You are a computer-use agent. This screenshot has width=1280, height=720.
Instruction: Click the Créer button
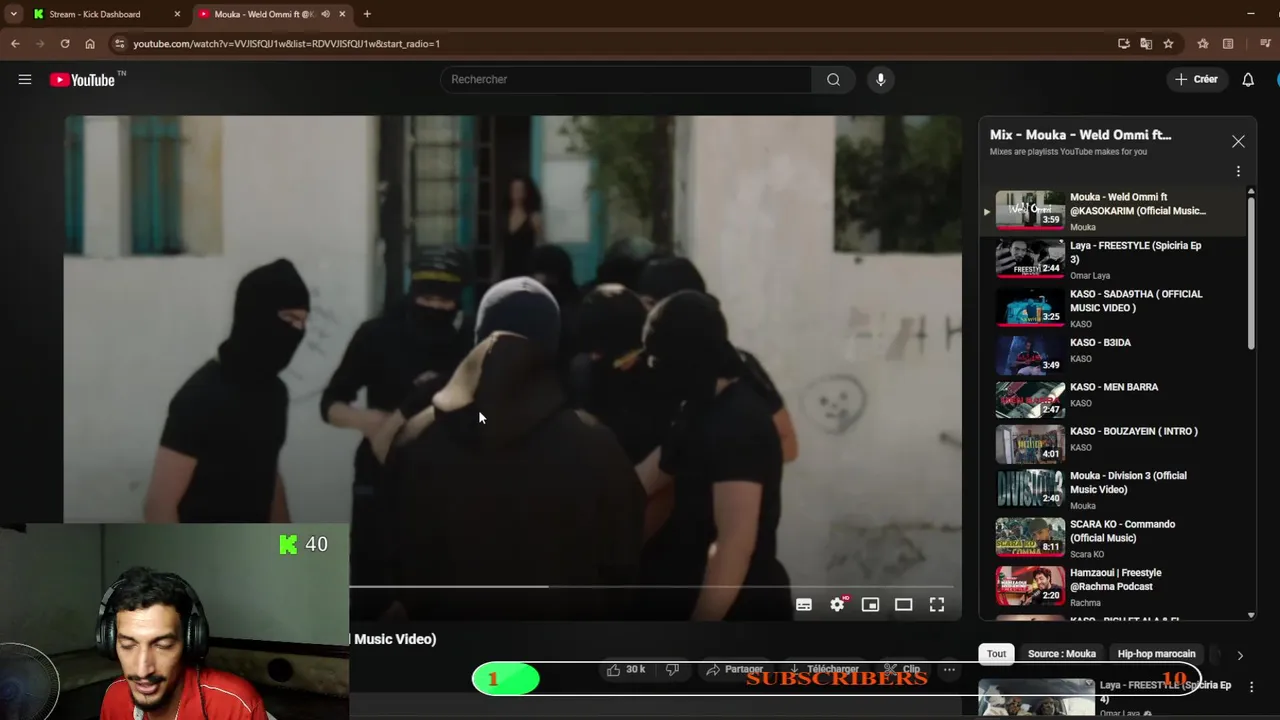click(1196, 79)
